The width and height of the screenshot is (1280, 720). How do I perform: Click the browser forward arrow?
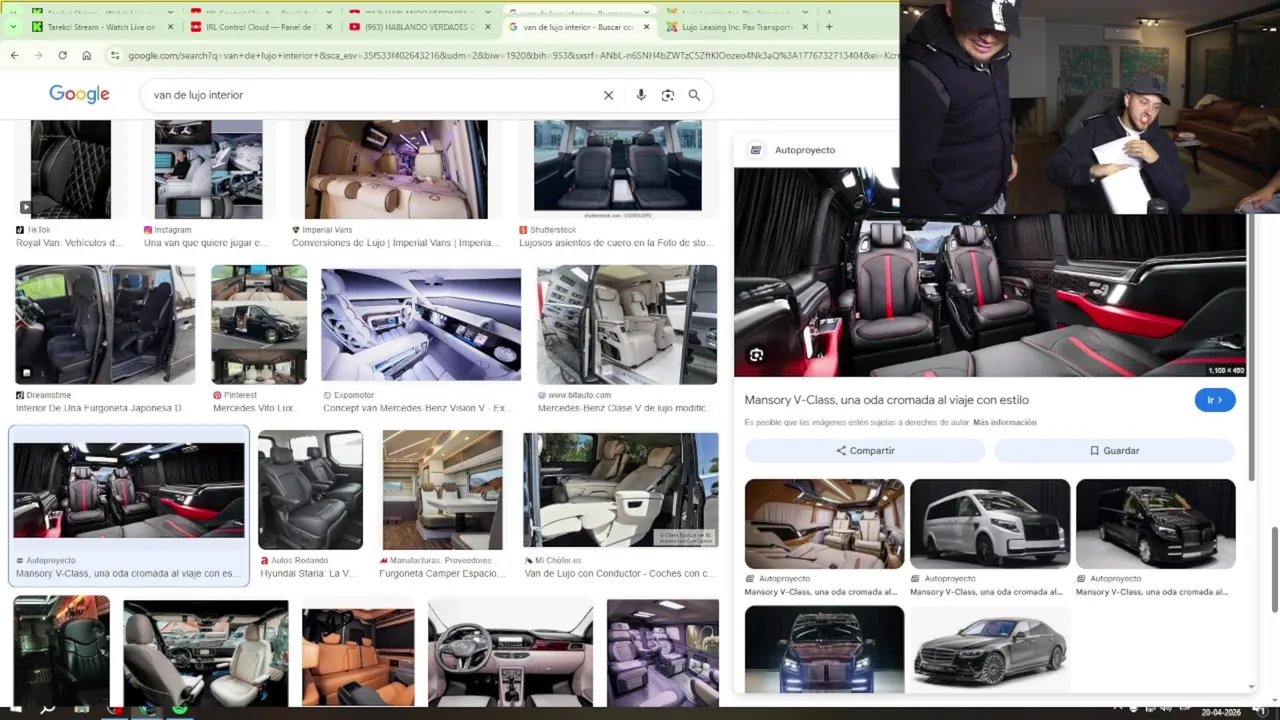(x=38, y=55)
